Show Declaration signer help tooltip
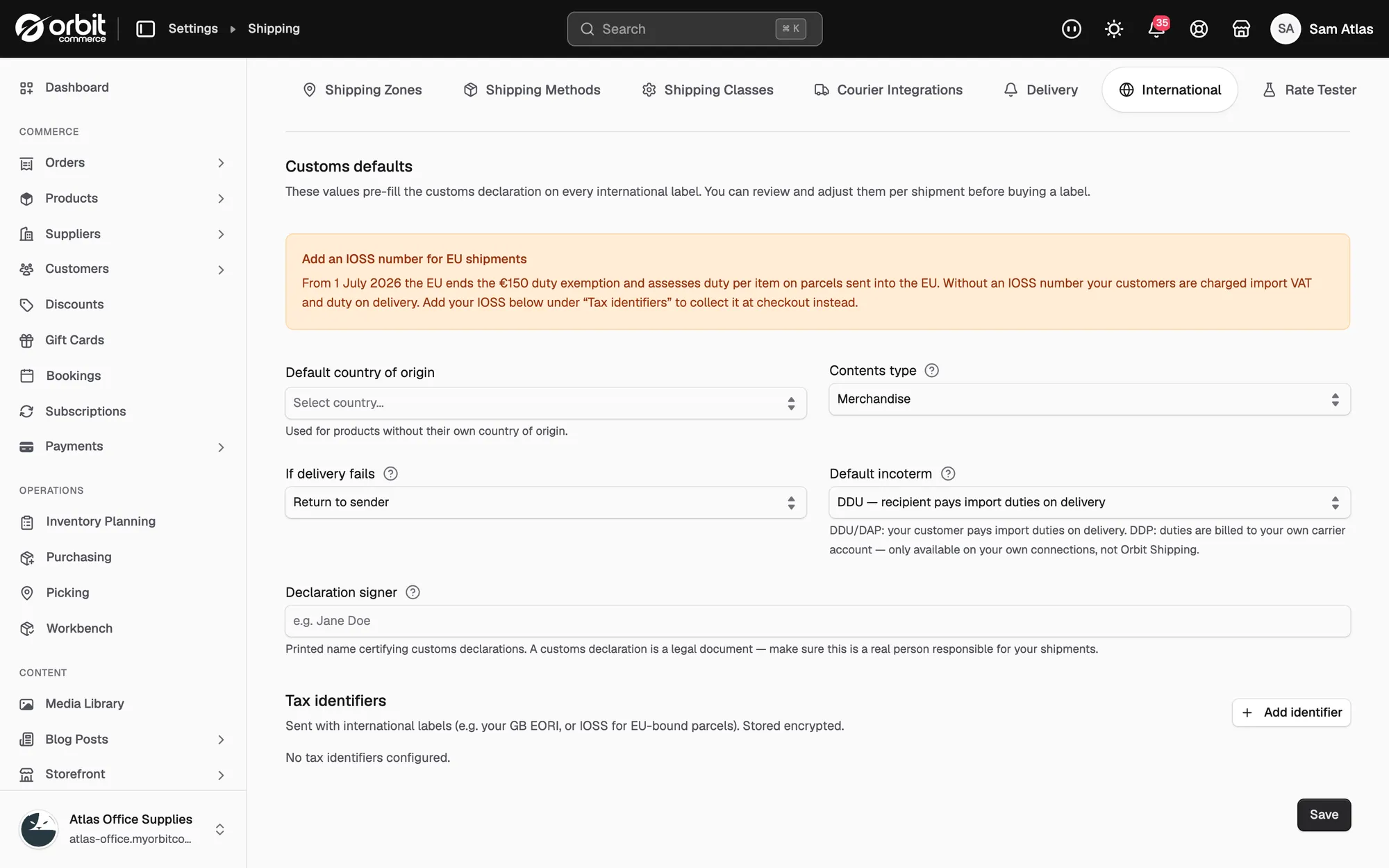Screen dimensions: 1389x868 [x=413, y=592]
